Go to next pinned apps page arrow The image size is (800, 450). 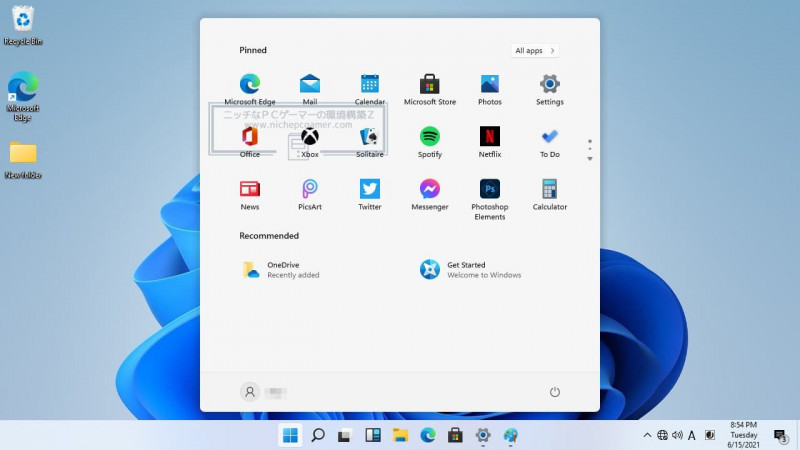pos(590,159)
